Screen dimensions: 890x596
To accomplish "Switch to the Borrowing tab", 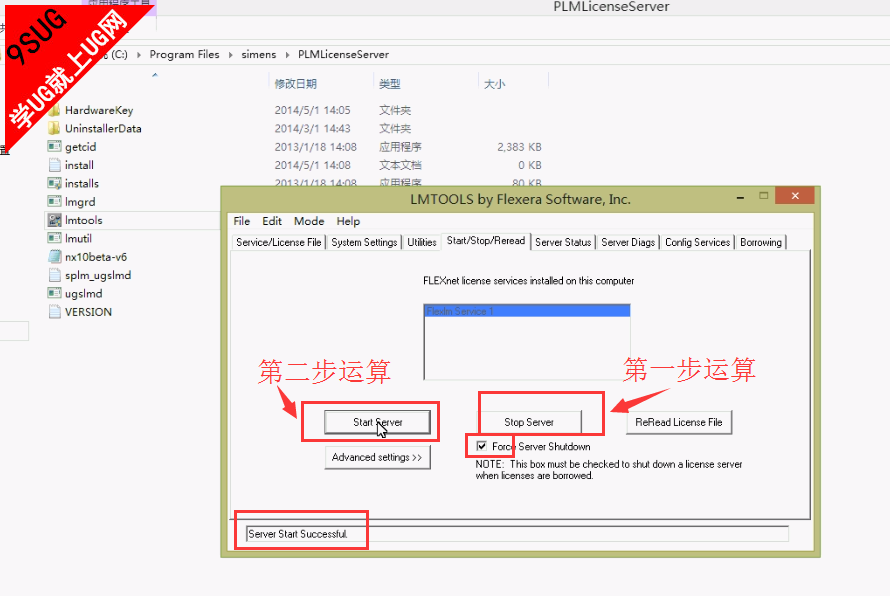I will point(761,242).
